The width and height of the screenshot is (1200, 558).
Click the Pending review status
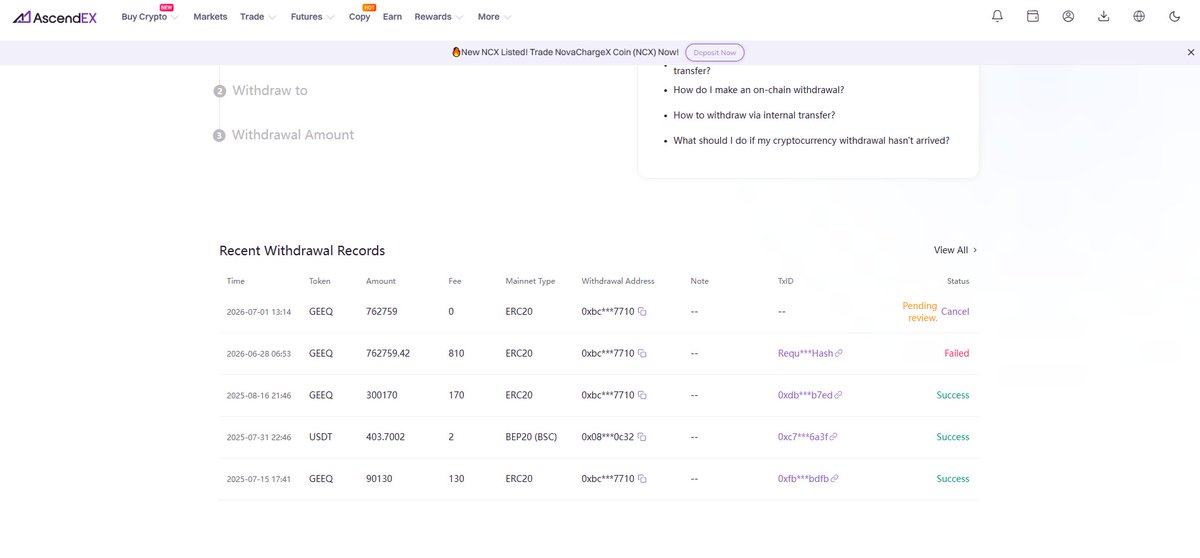coord(920,312)
